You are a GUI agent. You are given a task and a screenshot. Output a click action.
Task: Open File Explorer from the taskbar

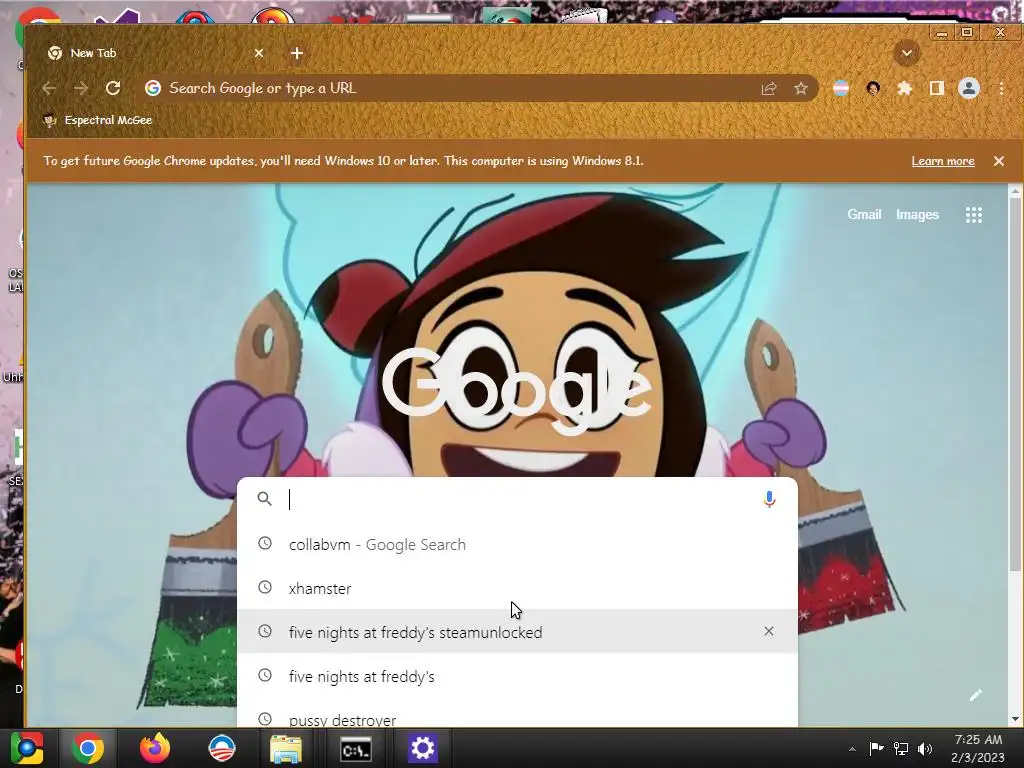pyautogui.click(x=286, y=749)
